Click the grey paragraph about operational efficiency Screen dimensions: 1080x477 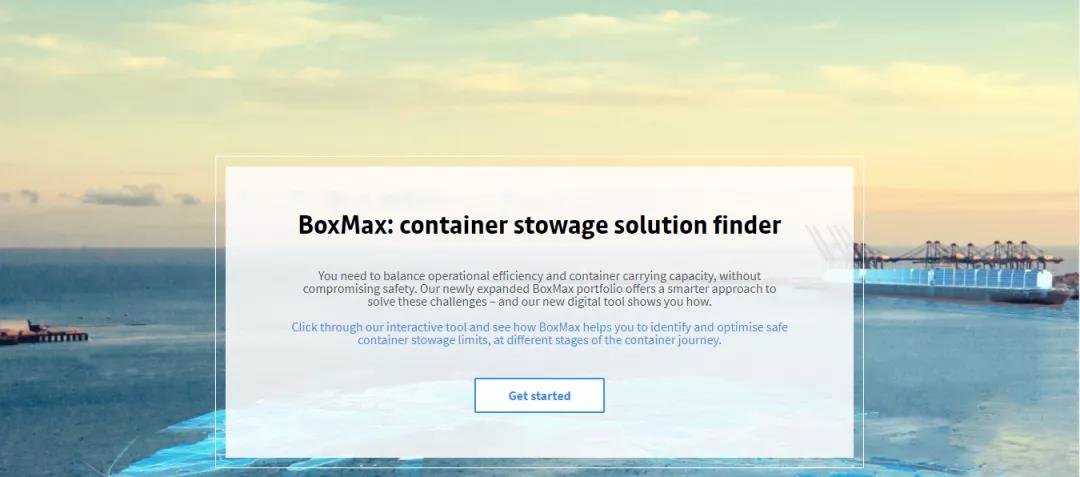click(539, 288)
